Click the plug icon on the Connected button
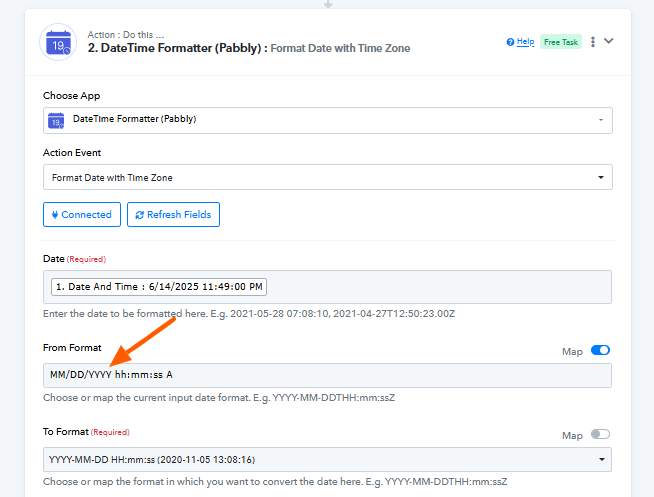Screen dimensions: 654x497 click(x=55, y=215)
